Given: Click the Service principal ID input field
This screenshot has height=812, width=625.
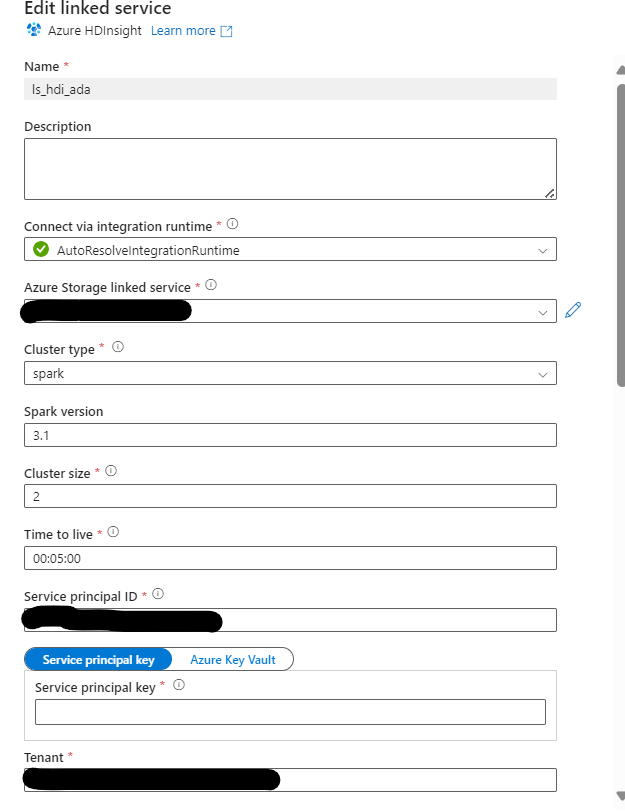Looking at the screenshot, I should (290, 620).
